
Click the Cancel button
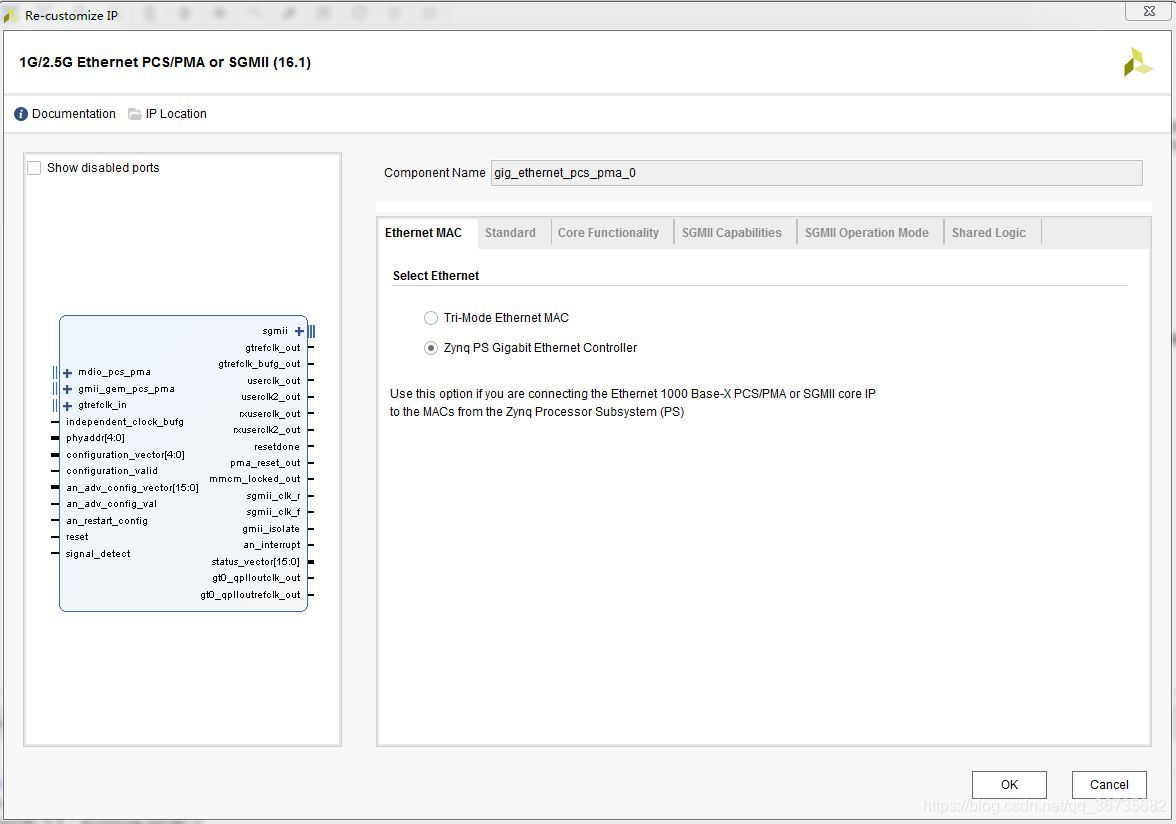click(x=1108, y=784)
